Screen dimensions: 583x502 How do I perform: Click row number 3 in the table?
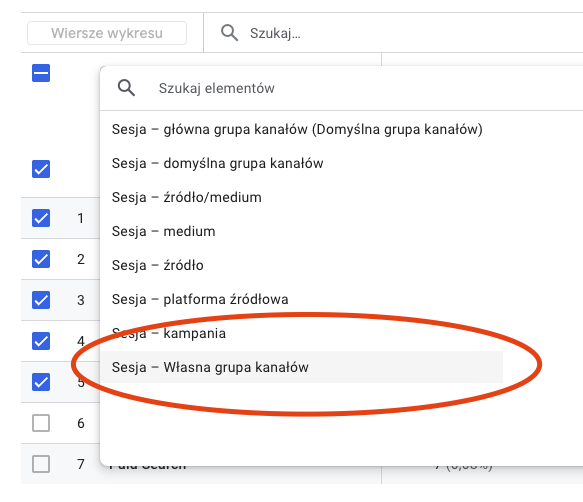pyautogui.click(x=81, y=300)
